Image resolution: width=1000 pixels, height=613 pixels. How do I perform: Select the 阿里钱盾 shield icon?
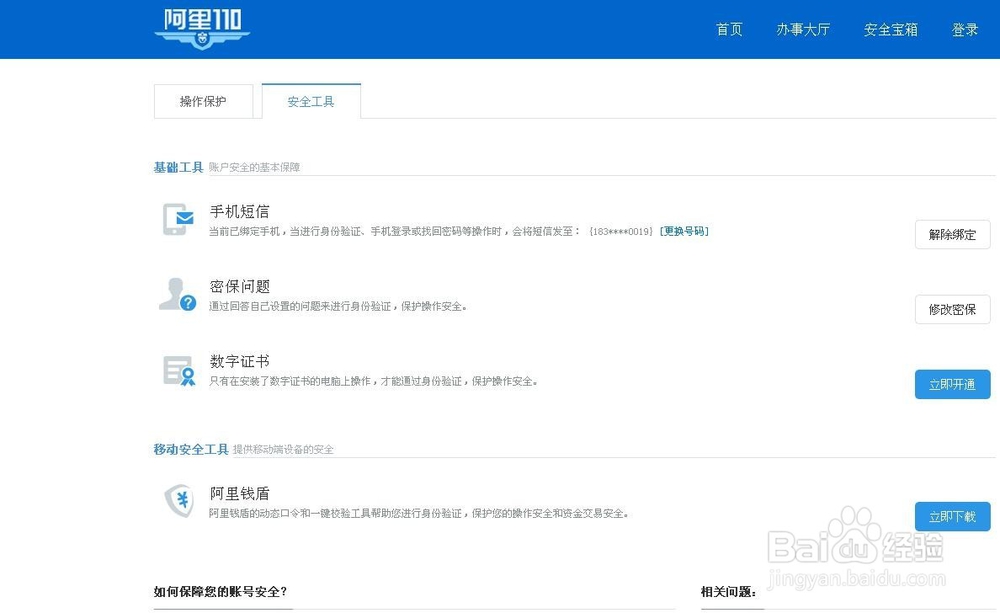179,501
